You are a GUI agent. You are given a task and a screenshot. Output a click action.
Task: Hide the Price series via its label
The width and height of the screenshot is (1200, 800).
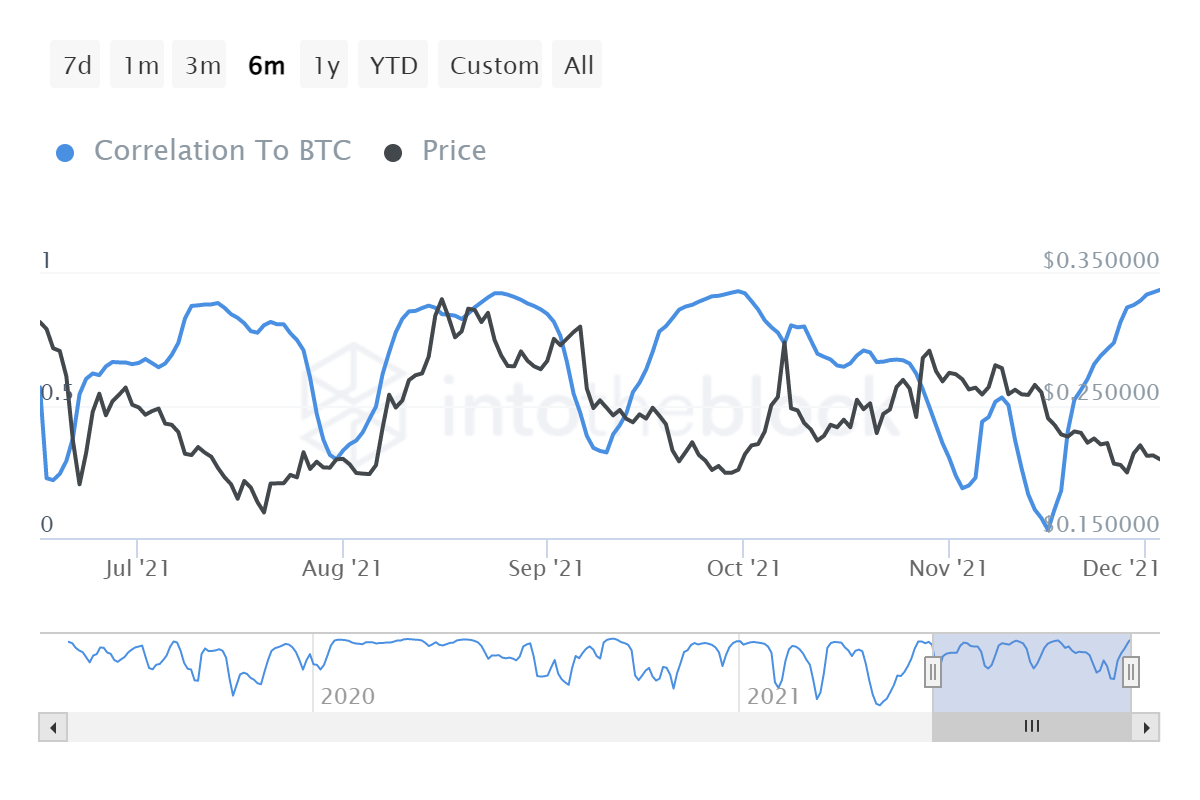454,151
